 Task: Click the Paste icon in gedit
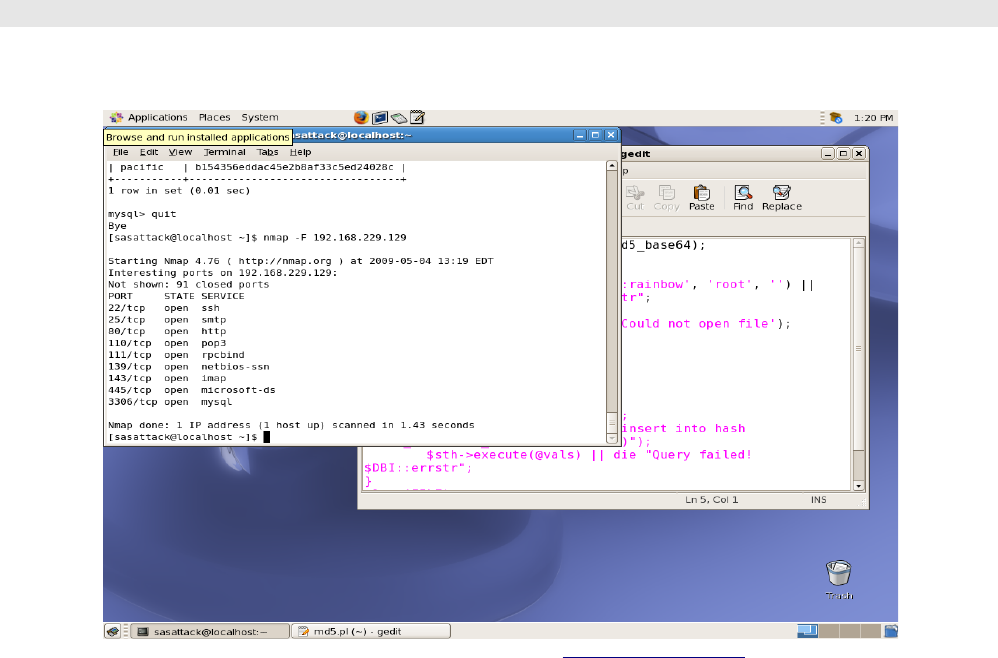point(701,198)
